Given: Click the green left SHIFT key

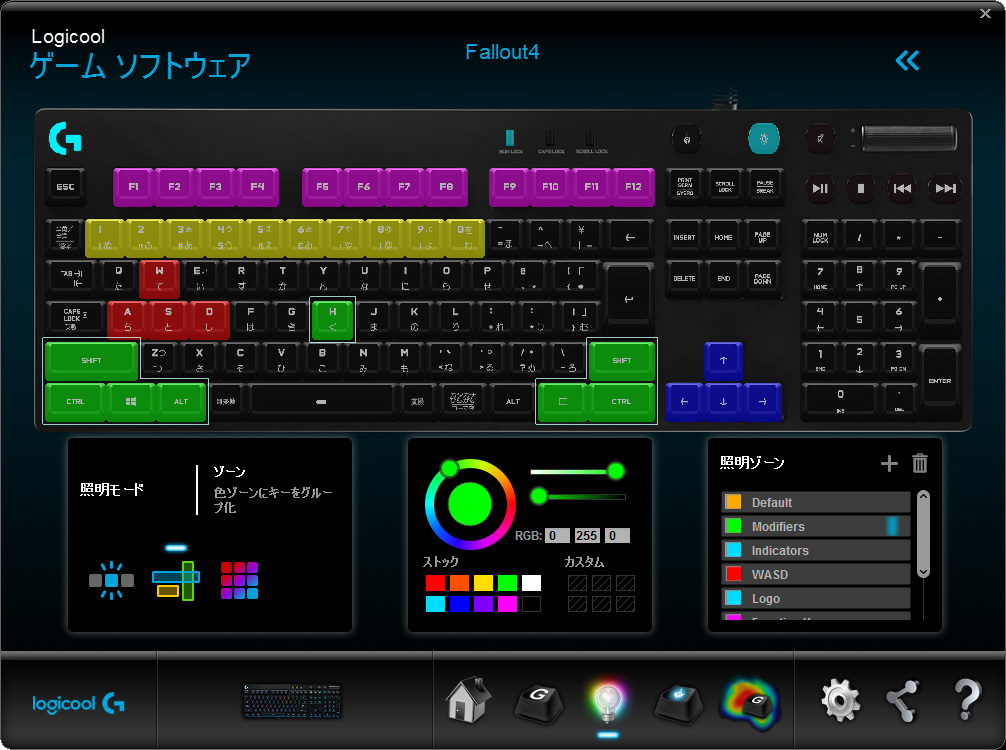Looking at the screenshot, I should click(x=91, y=360).
